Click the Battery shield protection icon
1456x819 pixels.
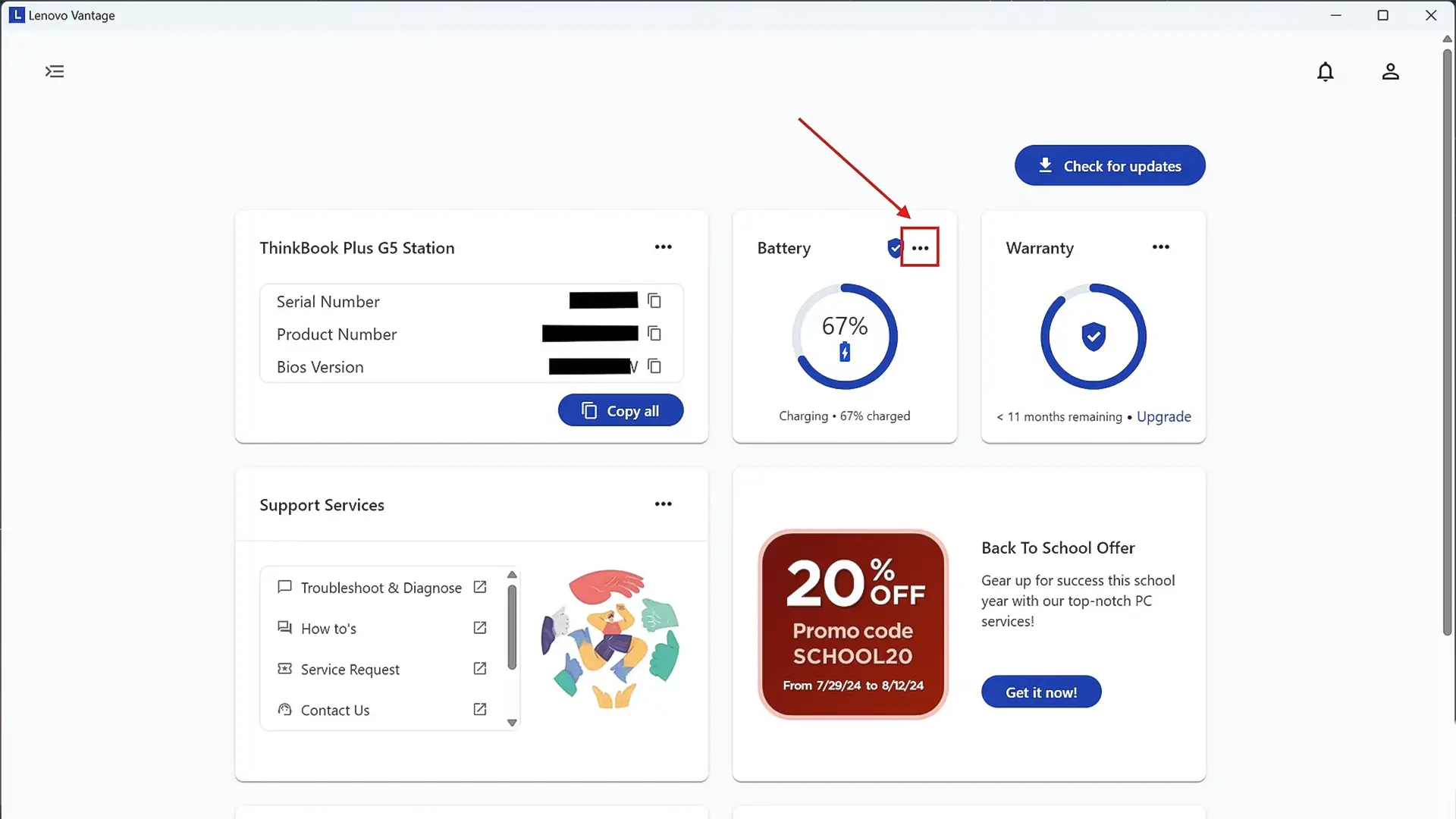click(895, 248)
